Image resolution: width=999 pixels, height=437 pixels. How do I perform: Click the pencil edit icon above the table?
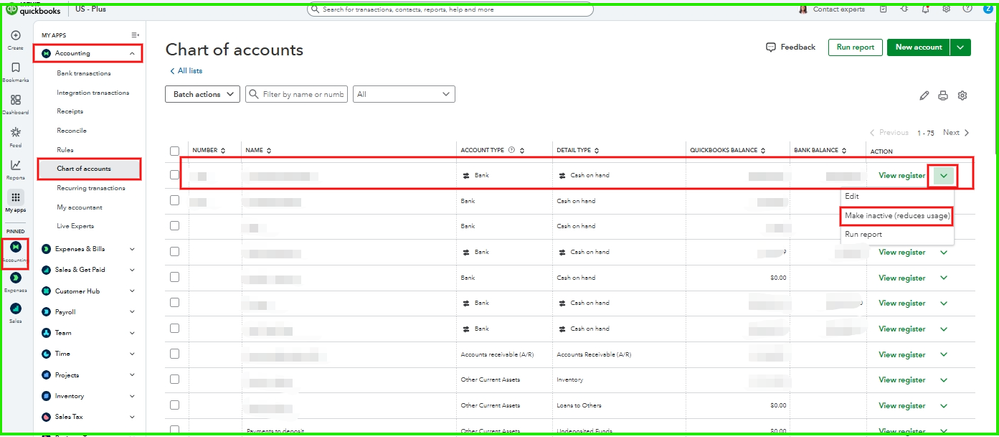pyautogui.click(x=924, y=96)
